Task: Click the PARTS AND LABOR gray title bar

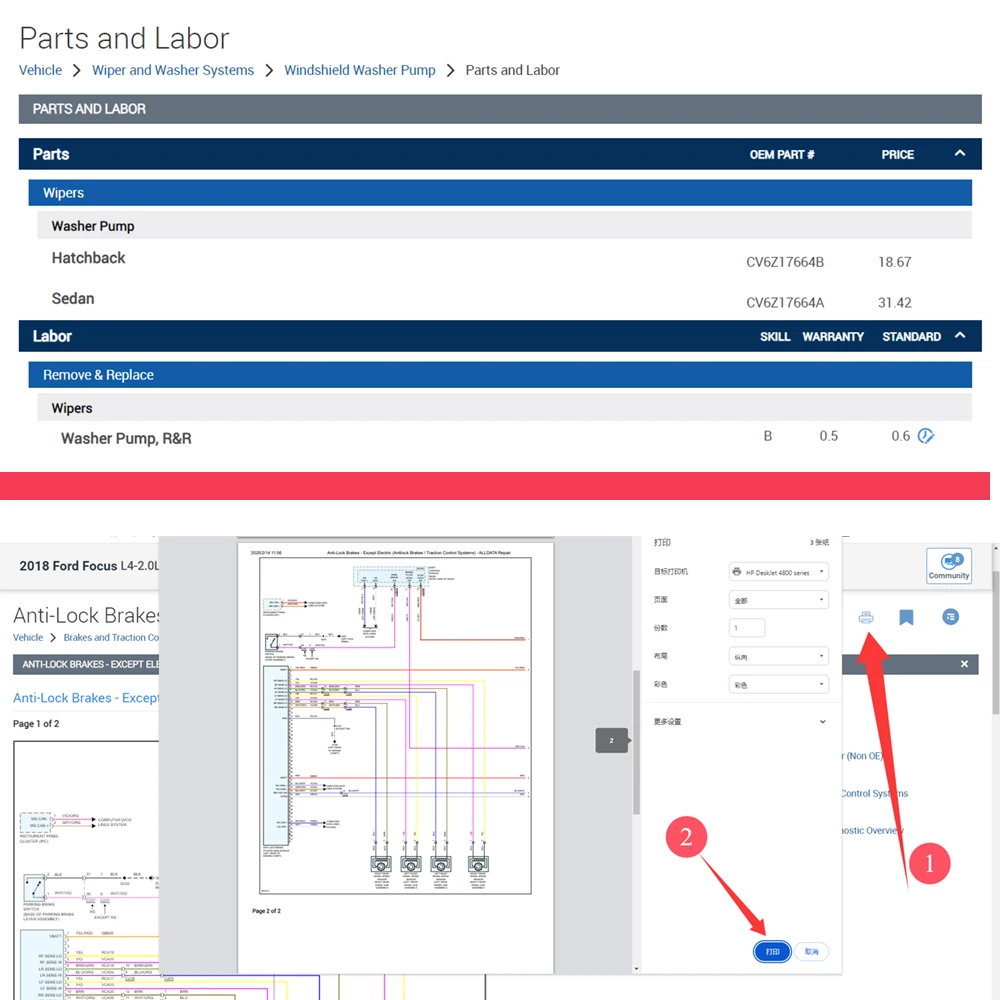Action: (500, 109)
